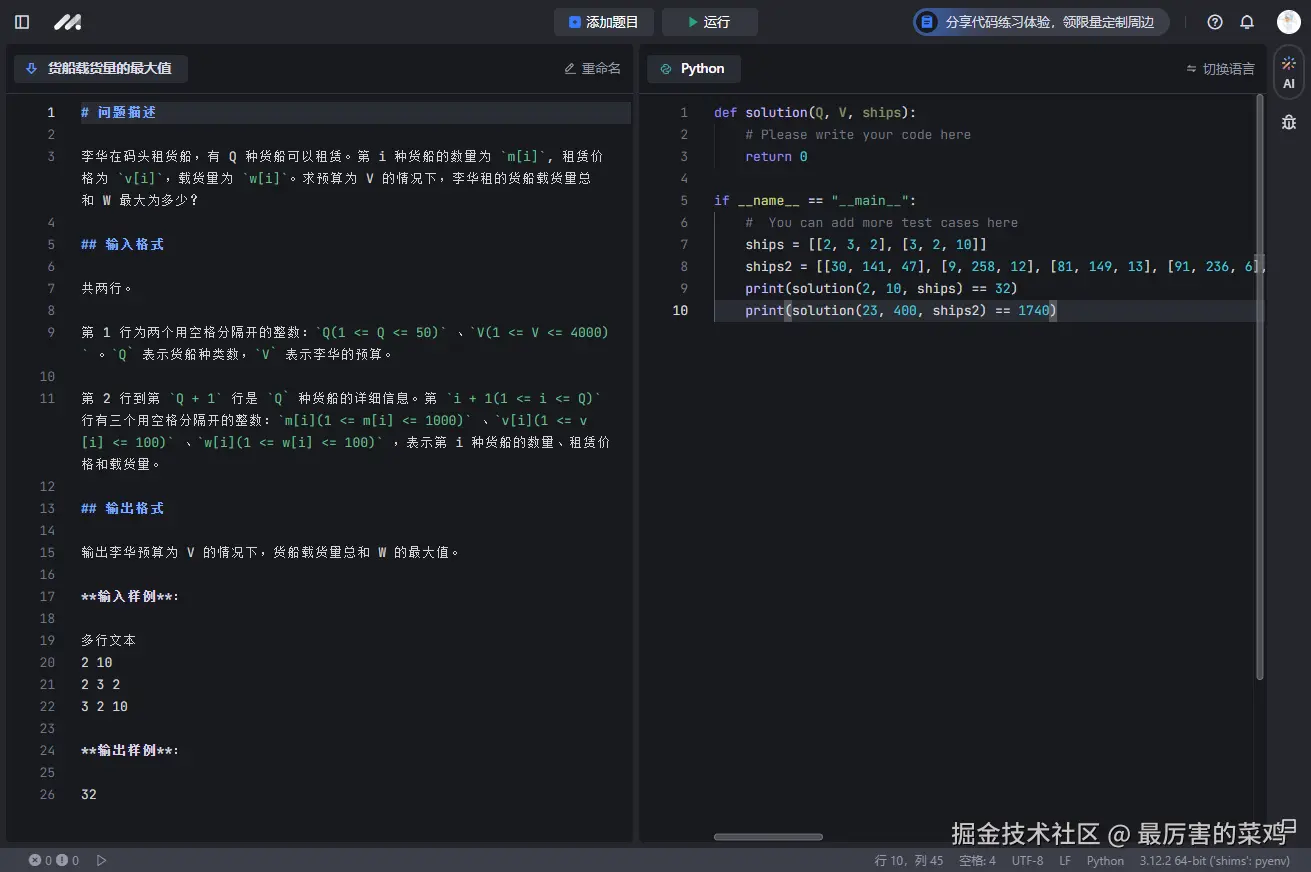Click the download icon beside the problem title
1311x872 pixels.
[31, 68]
